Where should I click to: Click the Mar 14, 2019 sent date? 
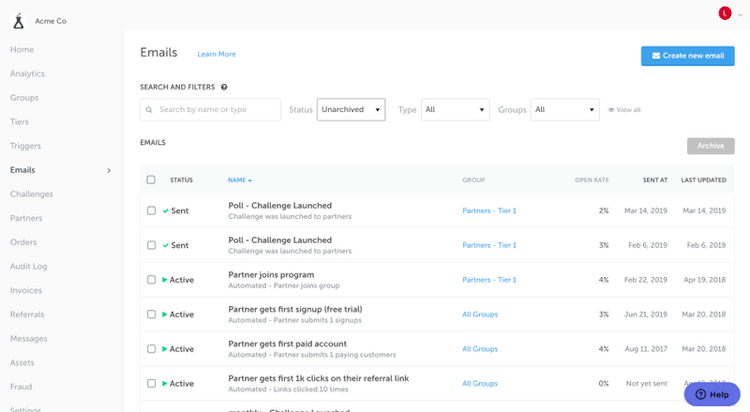tap(645, 211)
